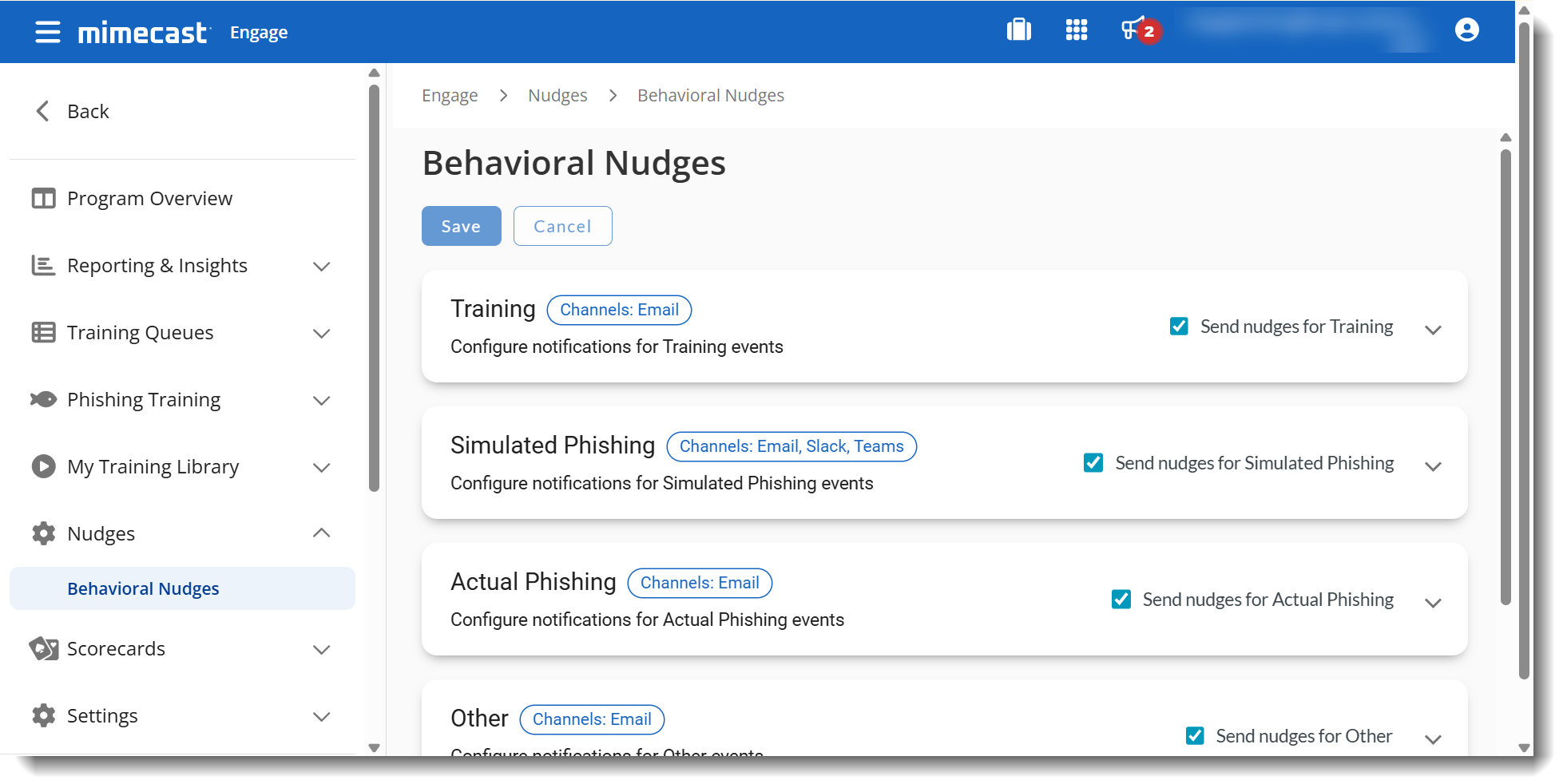Click the Phishing Training fish icon
The height and width of the screenshot is (784, 1559).
pos(43,399)
